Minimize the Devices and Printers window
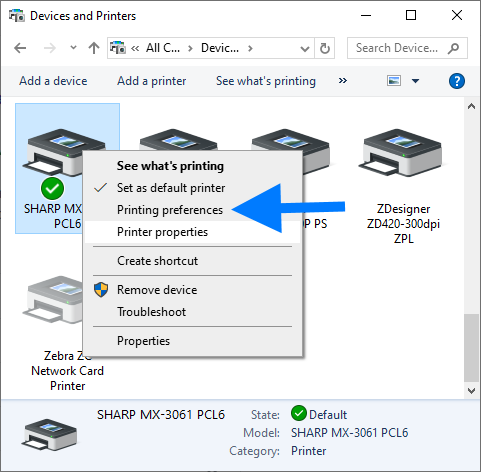 [366, 15]
